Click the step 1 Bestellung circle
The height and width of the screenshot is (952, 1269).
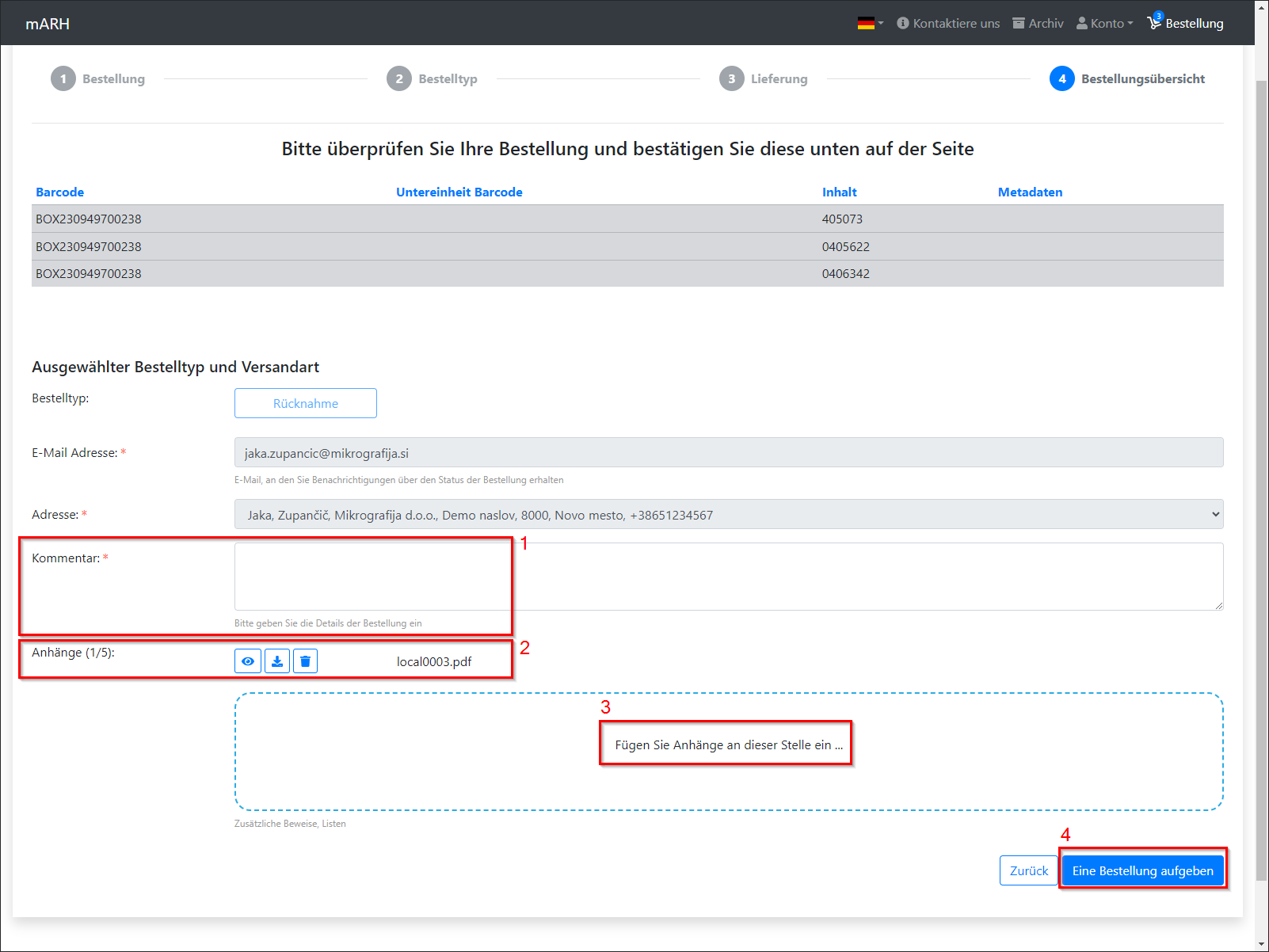coord(63,78)
